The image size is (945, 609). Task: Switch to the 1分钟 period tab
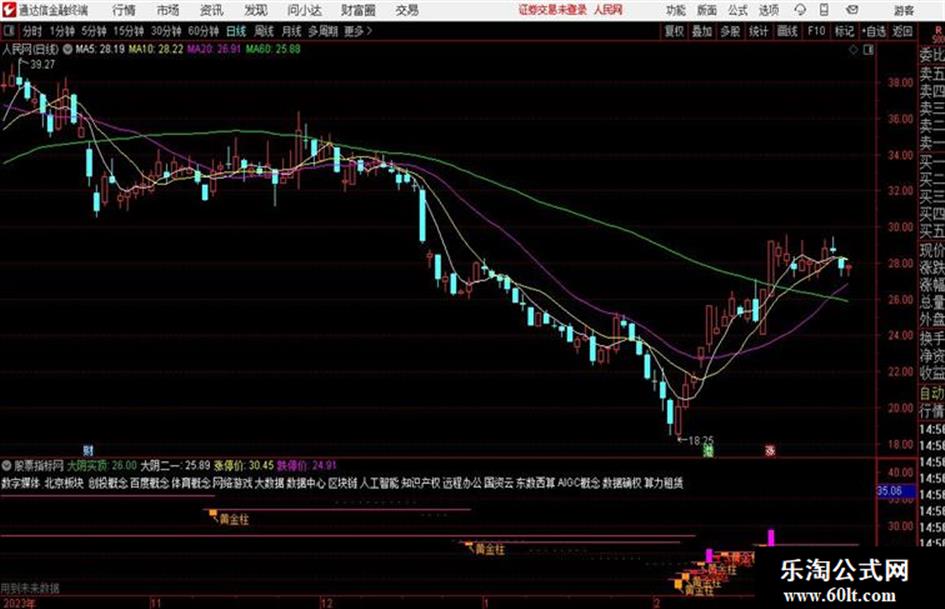[x=62, y=31]
